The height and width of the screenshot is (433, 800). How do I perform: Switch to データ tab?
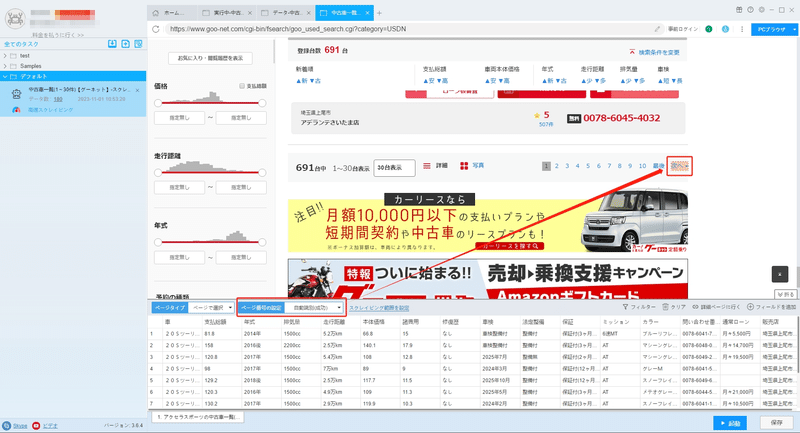coord(286,13)
